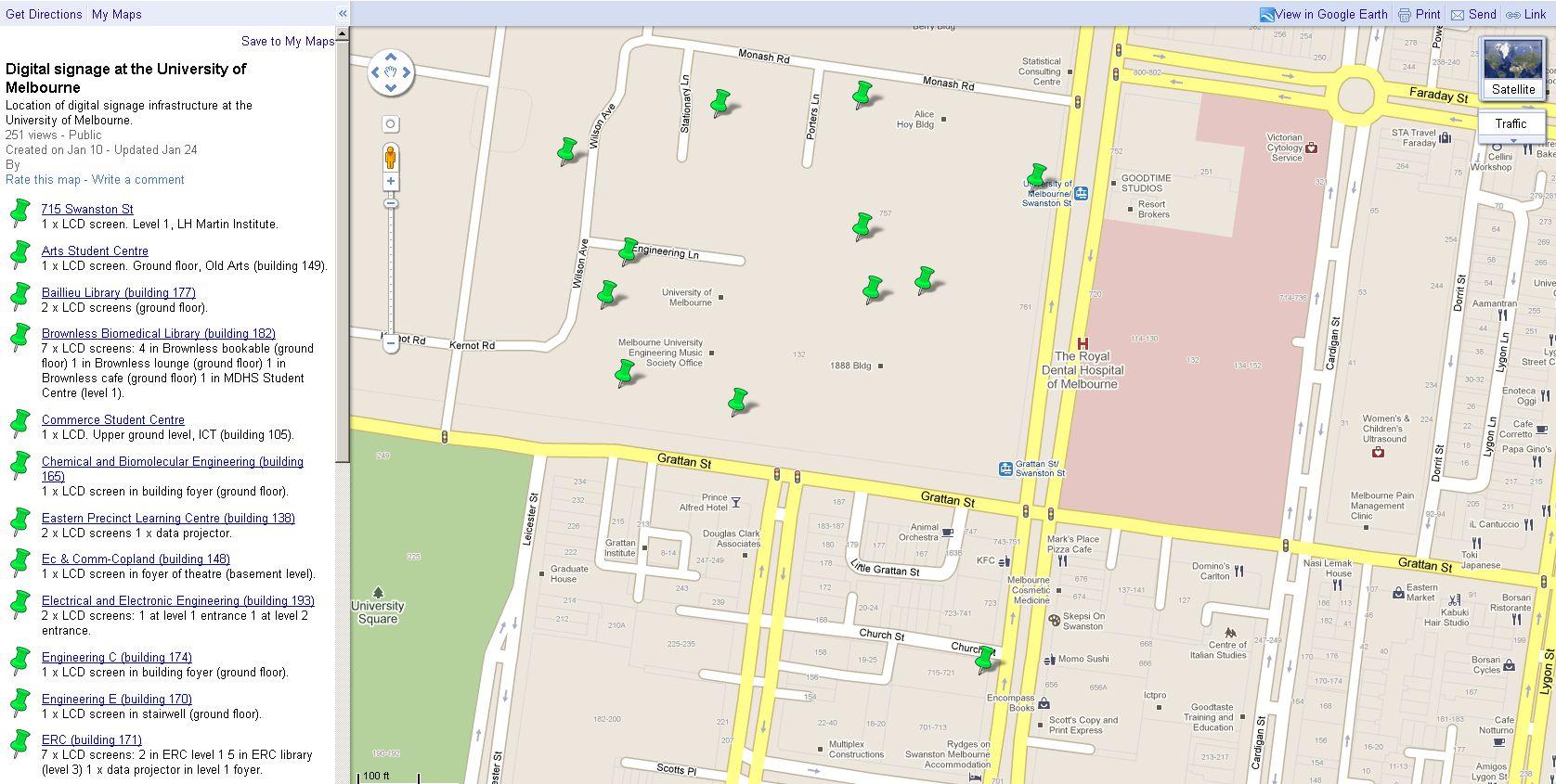Pan the map right using the arrow
1556x784 pixels.
point(408,72)
